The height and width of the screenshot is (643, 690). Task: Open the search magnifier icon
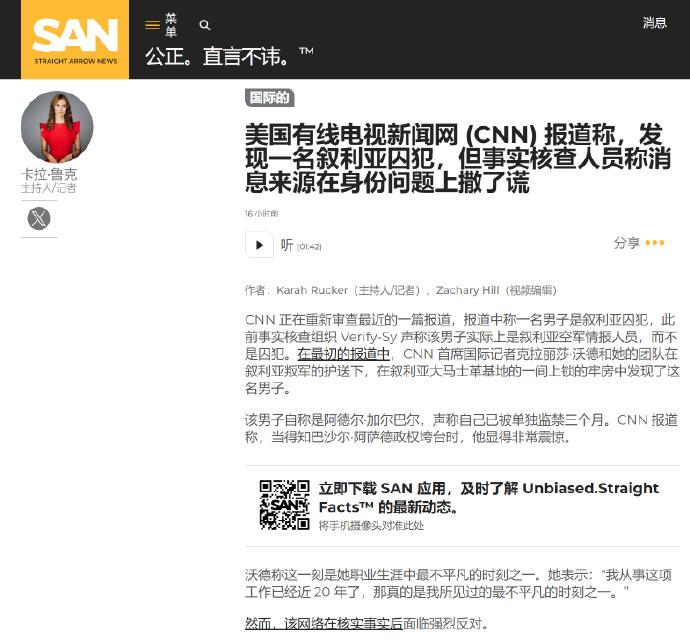[205, 25]
